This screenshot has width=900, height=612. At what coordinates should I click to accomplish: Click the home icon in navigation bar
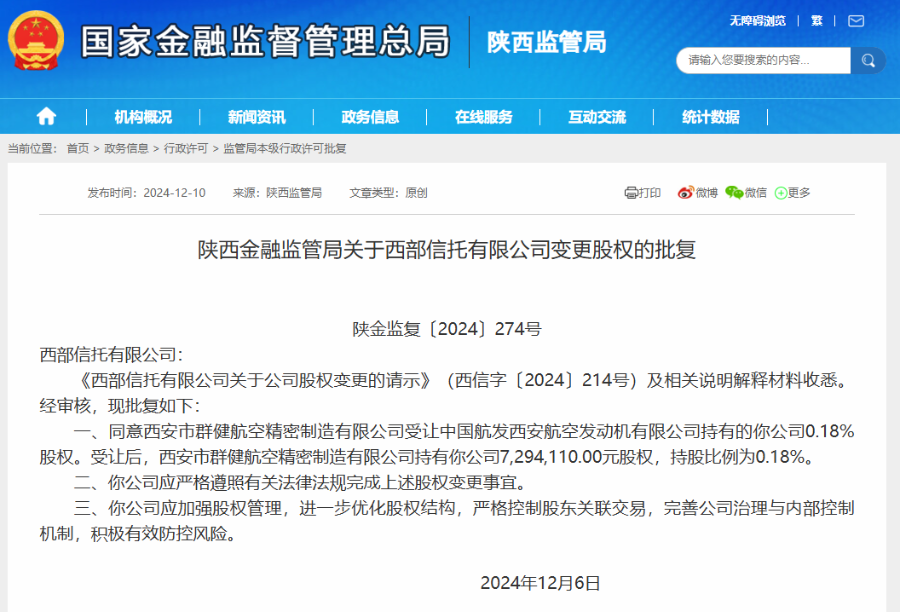[x=46, y=117]
